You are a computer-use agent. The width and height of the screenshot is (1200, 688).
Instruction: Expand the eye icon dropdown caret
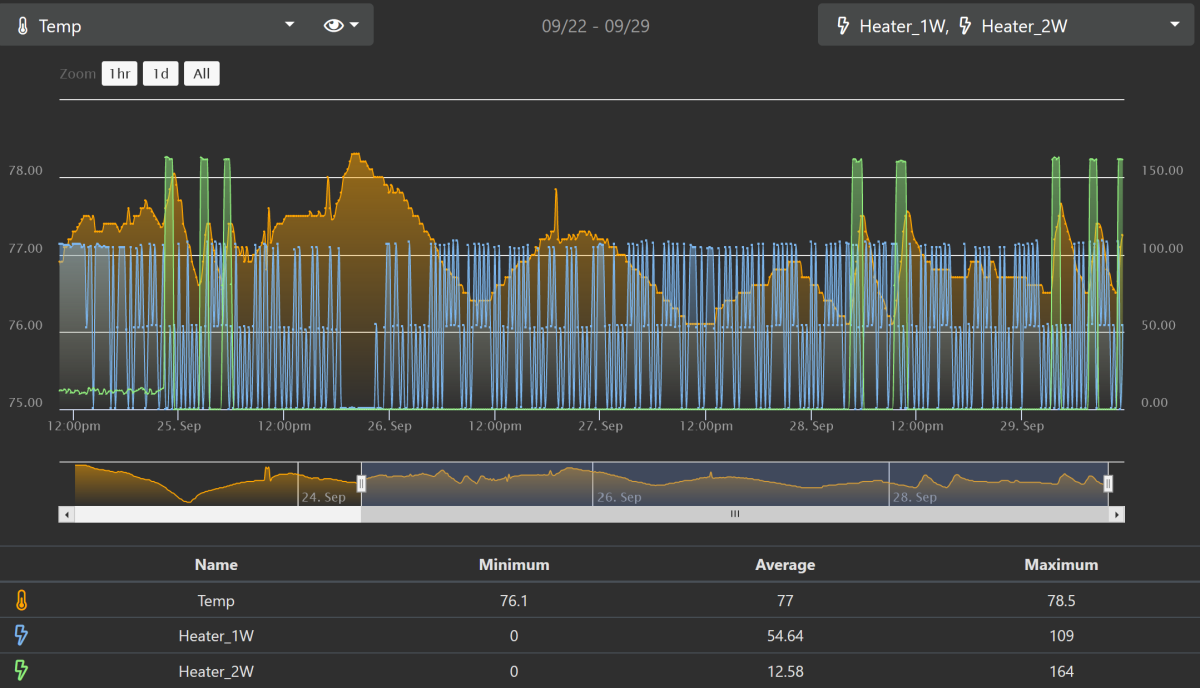(x=355, y=25)
